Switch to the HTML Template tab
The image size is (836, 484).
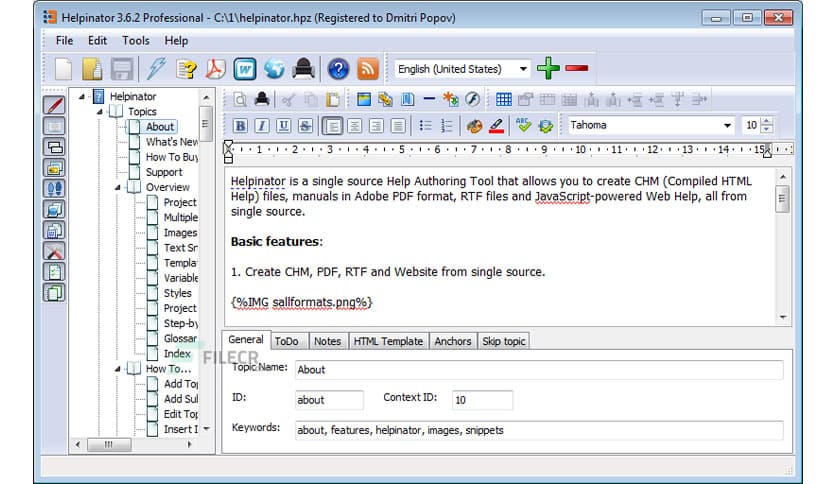[388, 341]
